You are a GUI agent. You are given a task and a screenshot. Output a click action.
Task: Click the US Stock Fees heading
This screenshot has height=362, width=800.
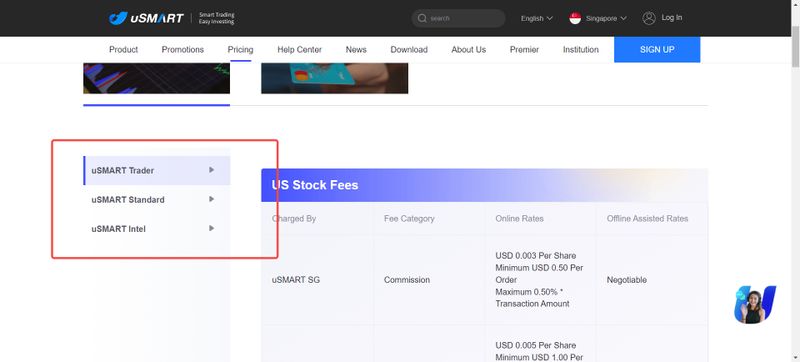315,185
